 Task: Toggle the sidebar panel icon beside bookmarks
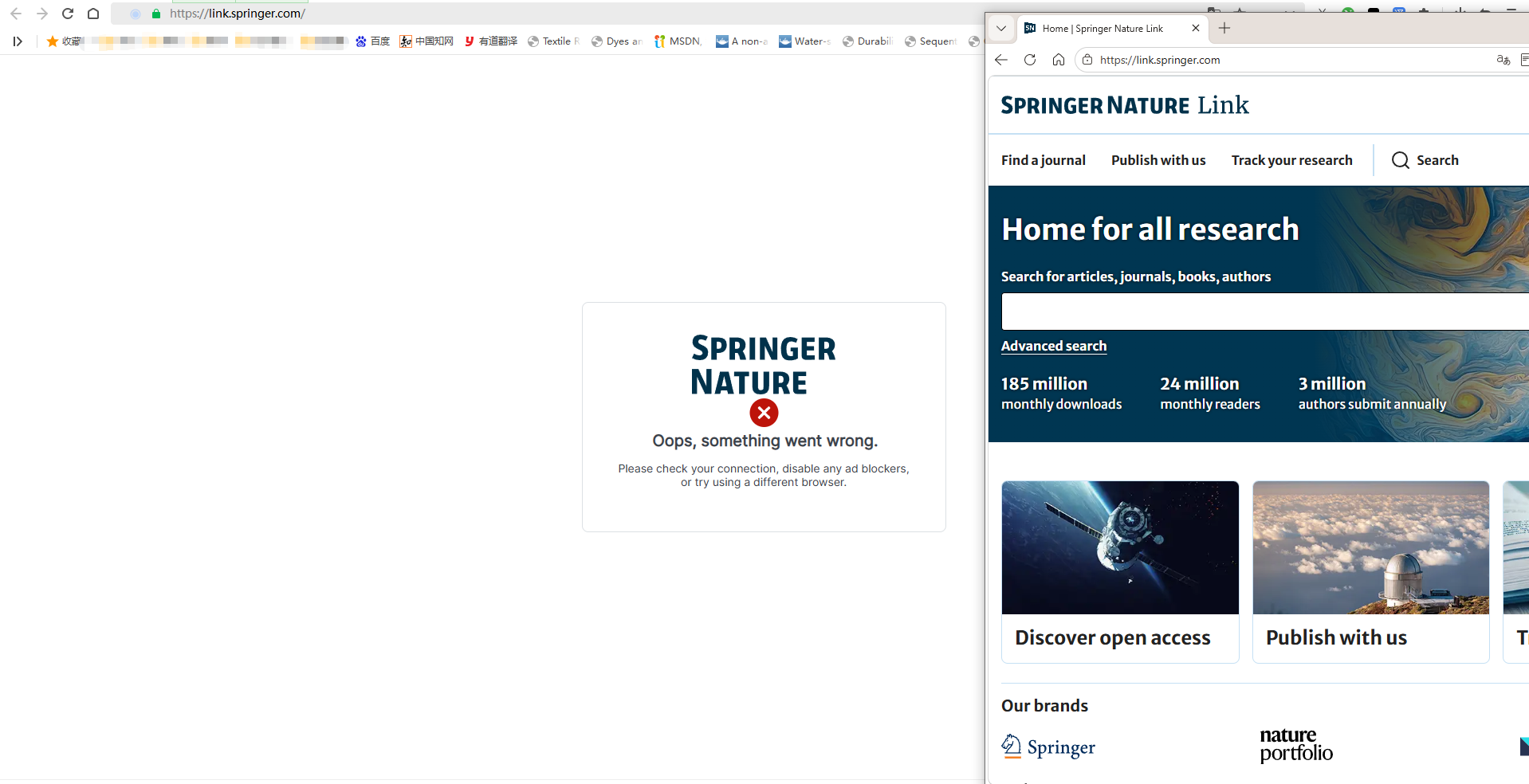tap(18, 41)
